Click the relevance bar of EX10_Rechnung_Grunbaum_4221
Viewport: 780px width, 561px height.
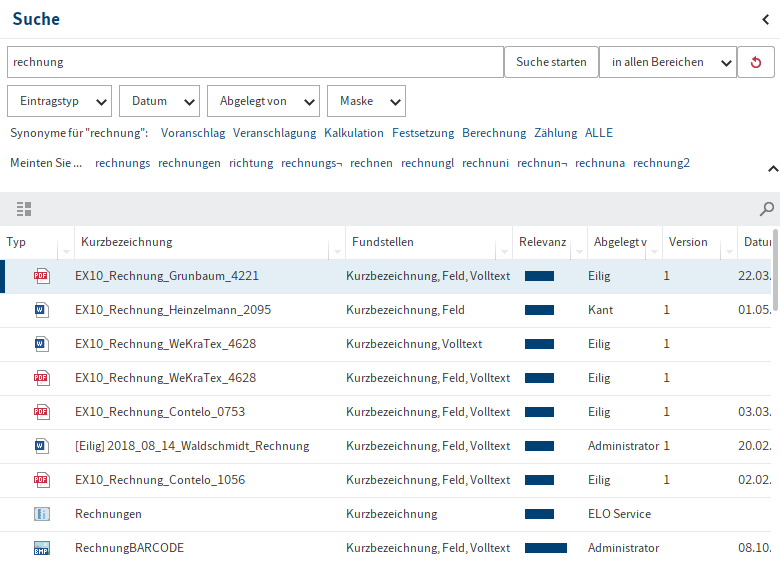539,276
